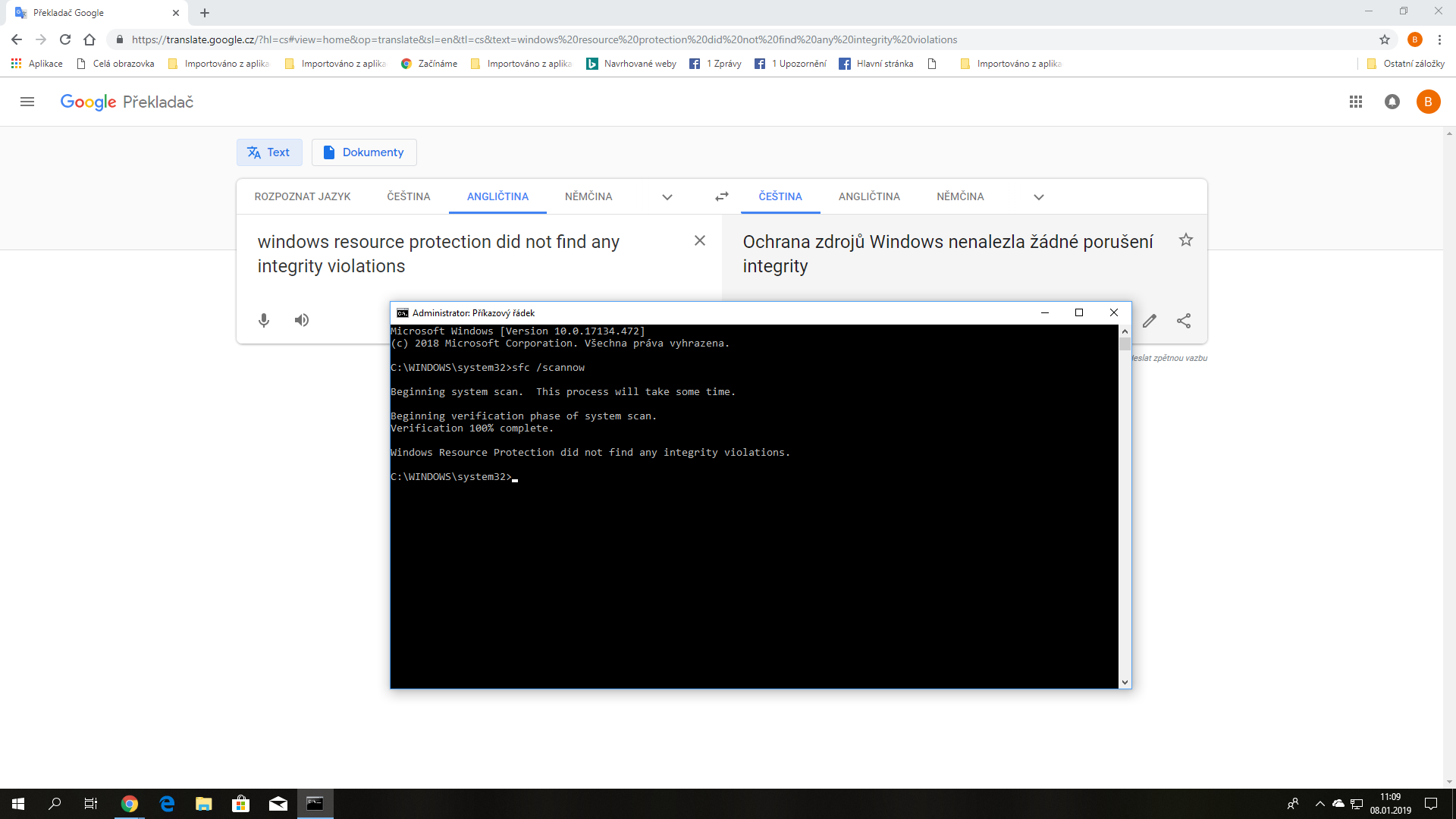Share the translation via share icon
The image size is (1456, 819).
coord(1184,321)
